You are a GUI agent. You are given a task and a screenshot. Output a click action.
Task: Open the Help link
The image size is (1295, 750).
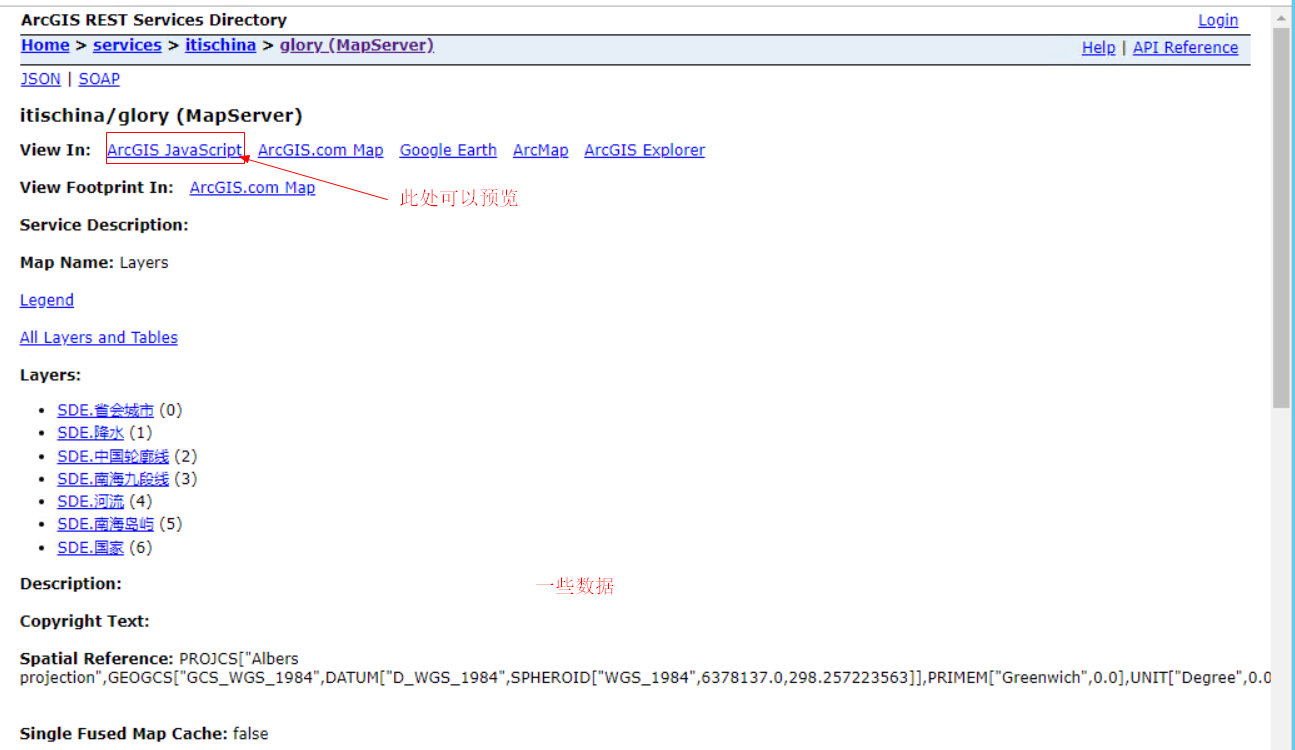tap(1098, 47)
